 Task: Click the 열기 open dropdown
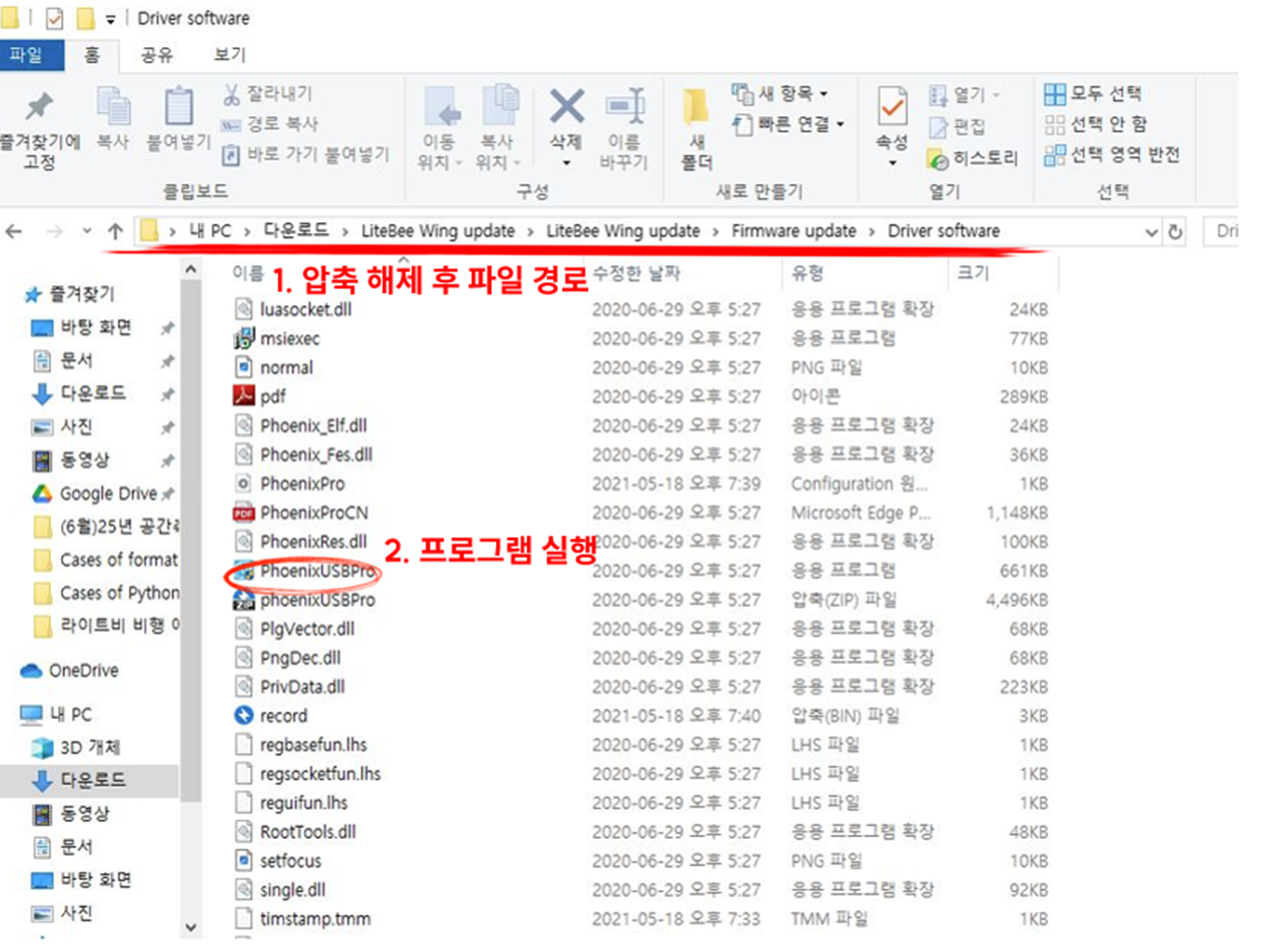(964, 94)
